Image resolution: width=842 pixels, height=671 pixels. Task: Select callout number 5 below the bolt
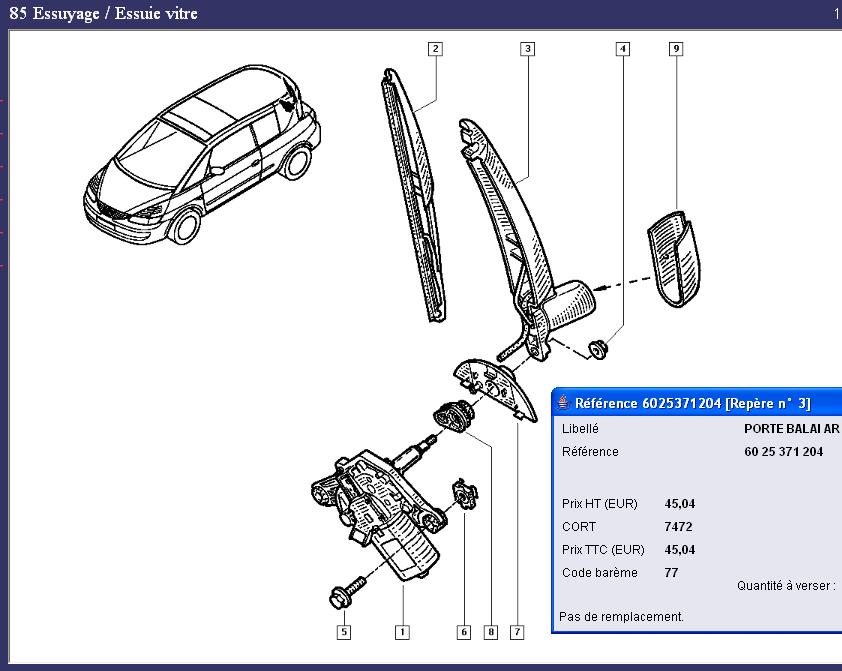(344, 631)
